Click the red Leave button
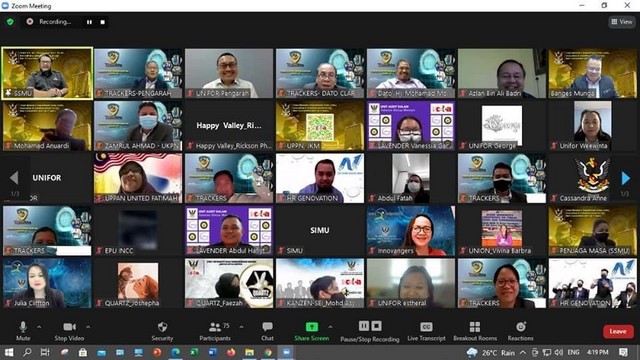Screen dimensions: 640x360 click(x=618, y=331)
